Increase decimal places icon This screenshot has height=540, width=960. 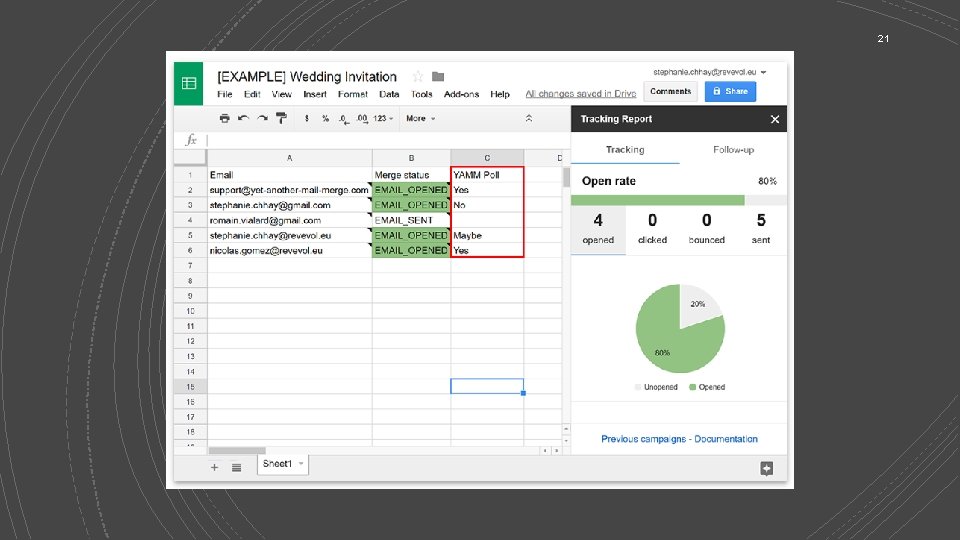[362, 119]
